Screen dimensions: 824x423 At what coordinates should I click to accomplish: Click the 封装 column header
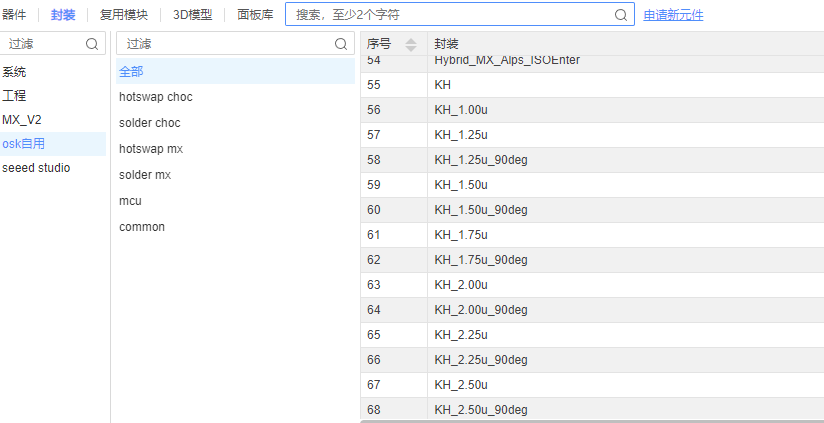(447, 44)
